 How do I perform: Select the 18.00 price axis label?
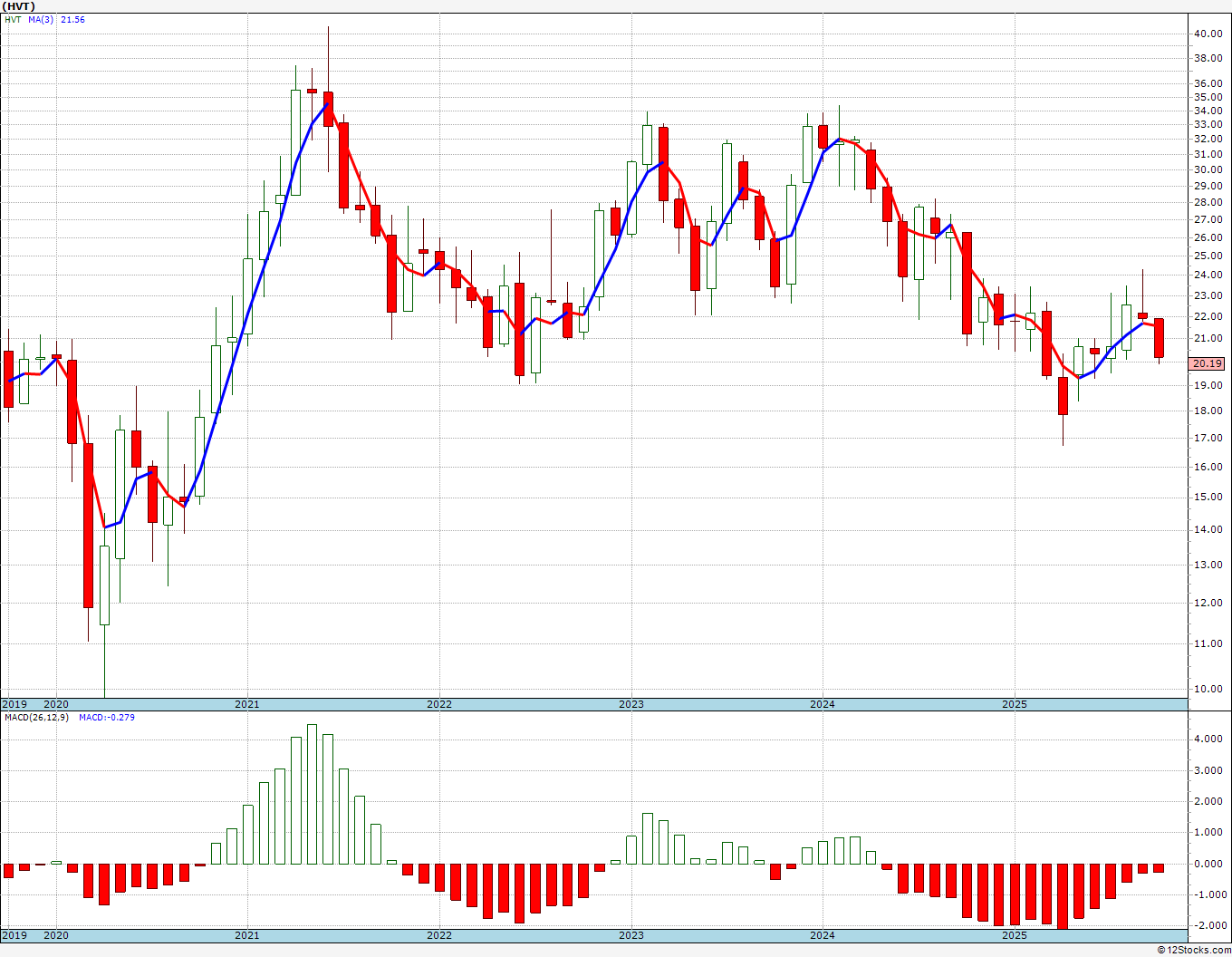1208,411
